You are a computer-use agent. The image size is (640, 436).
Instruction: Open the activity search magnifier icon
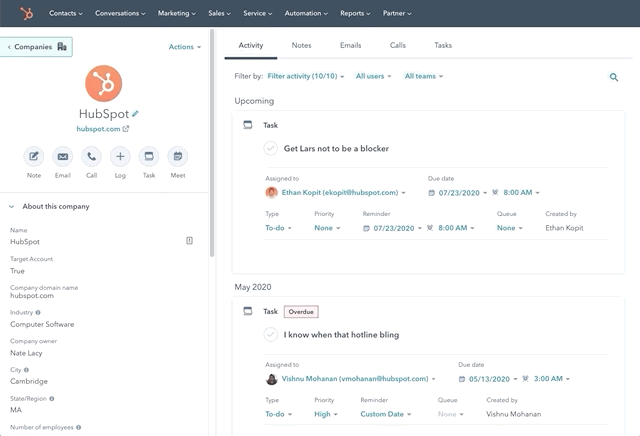614,77
